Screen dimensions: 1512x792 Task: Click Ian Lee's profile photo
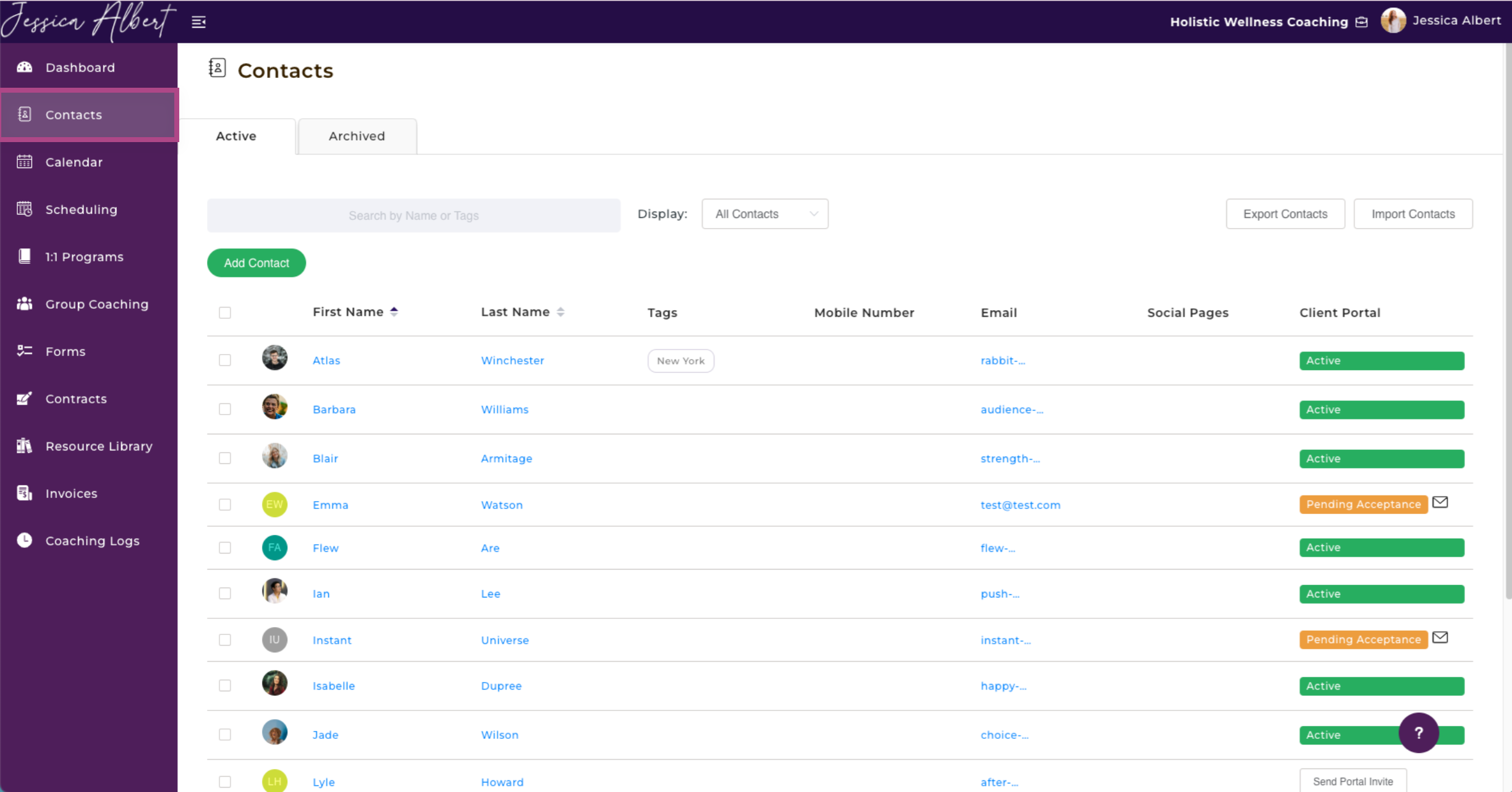[274, 591]
